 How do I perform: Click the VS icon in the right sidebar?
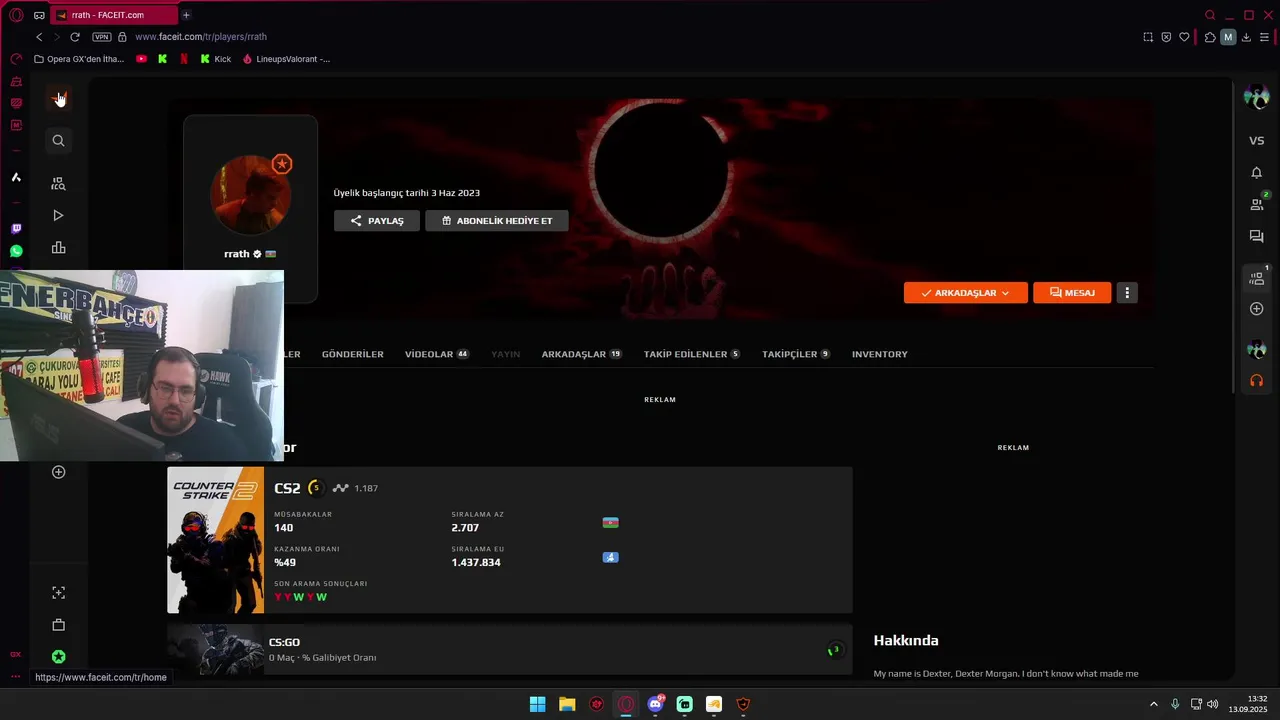1257,141
